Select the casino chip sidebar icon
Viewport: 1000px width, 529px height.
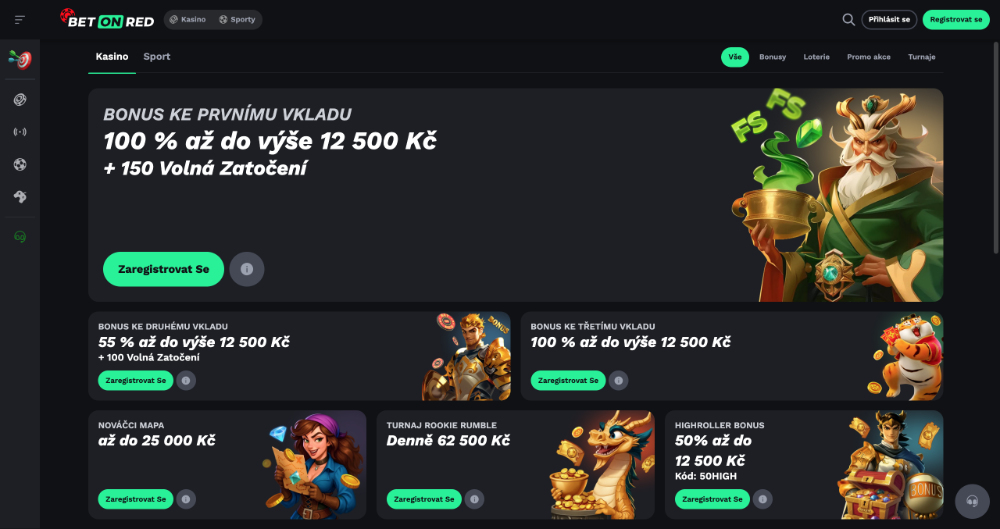click(x=20, y=100)
